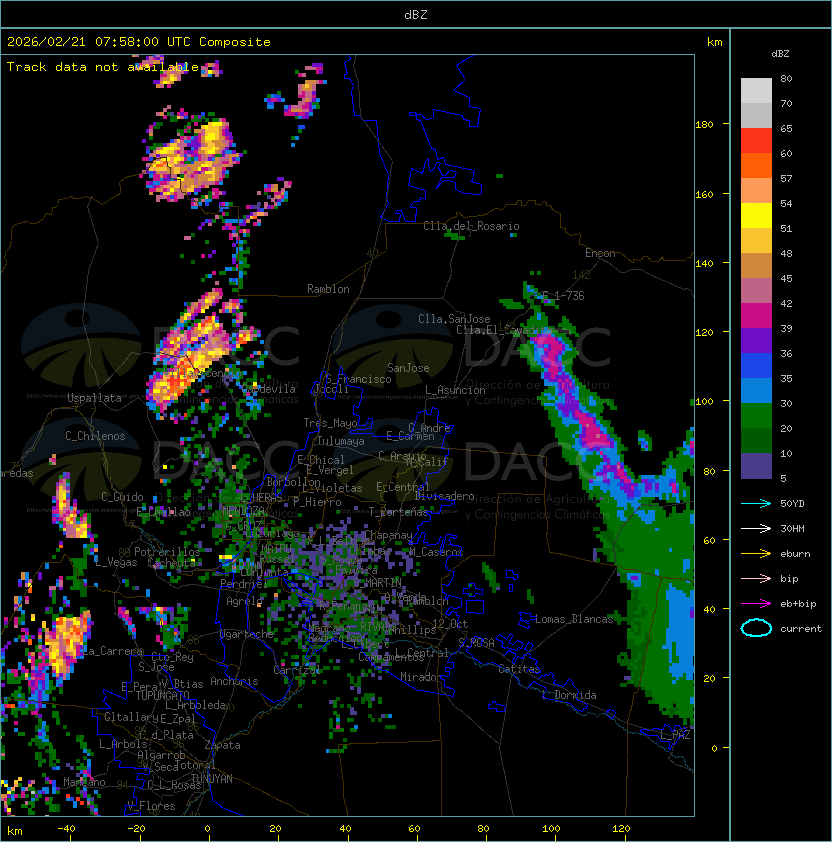Viewport: 832px width, 842px height.
Task: Select the Uspallata place label
Action: [x=94, y=398]
